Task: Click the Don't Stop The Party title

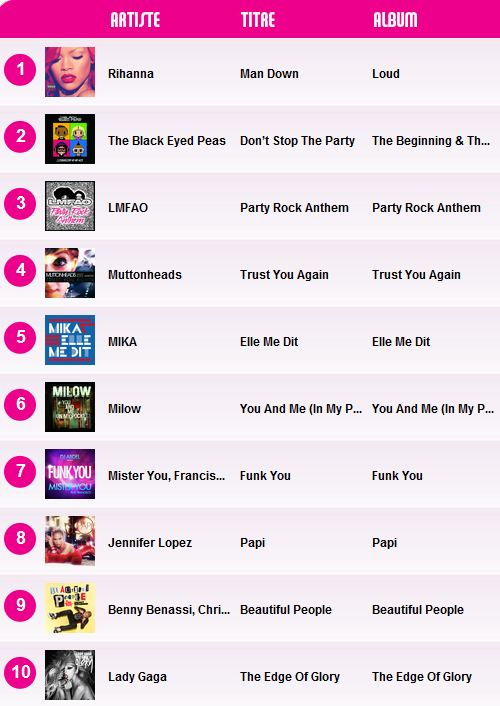Action: [297, 141]
